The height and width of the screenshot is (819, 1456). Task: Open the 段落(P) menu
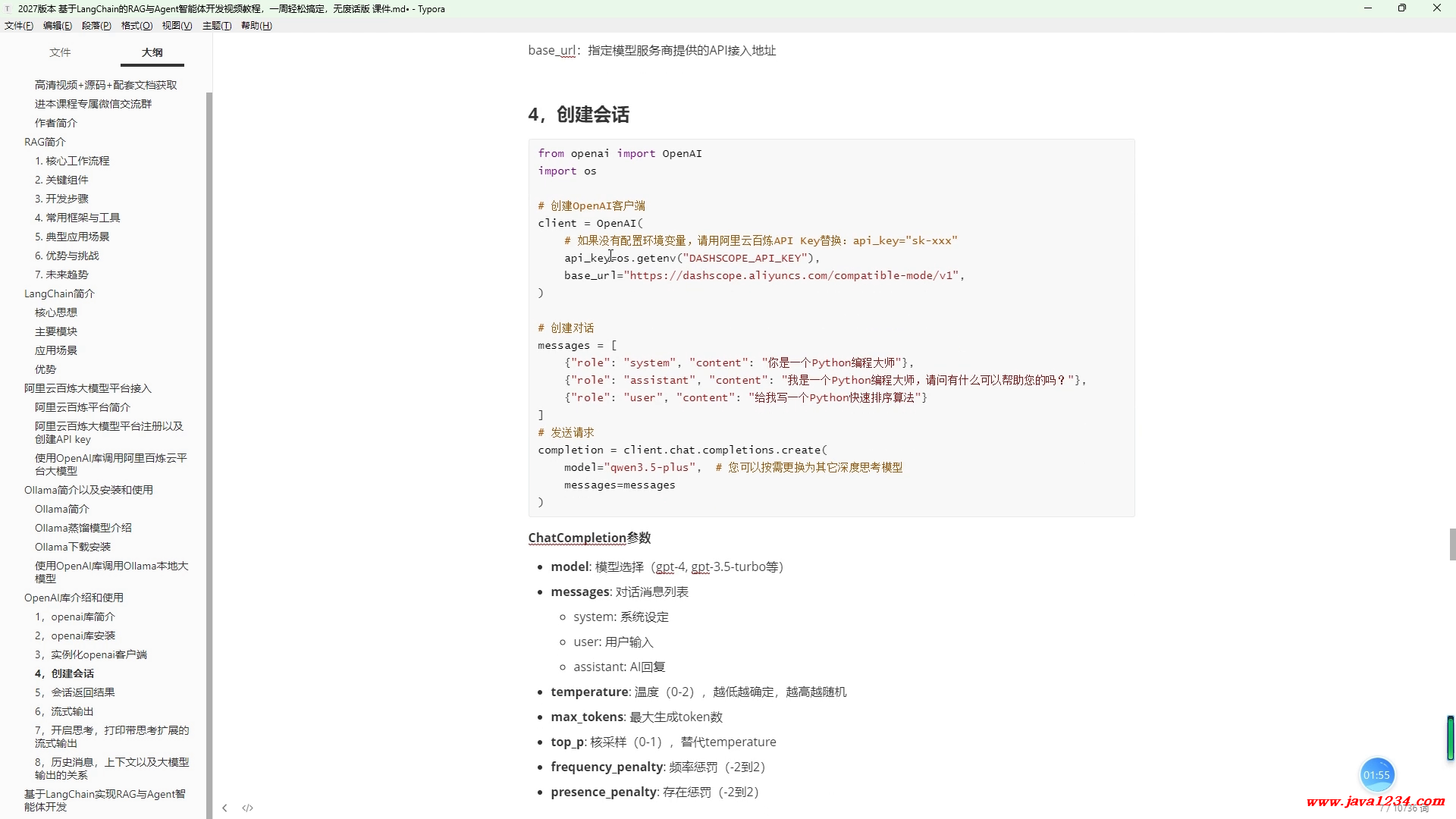pos(96,26)
